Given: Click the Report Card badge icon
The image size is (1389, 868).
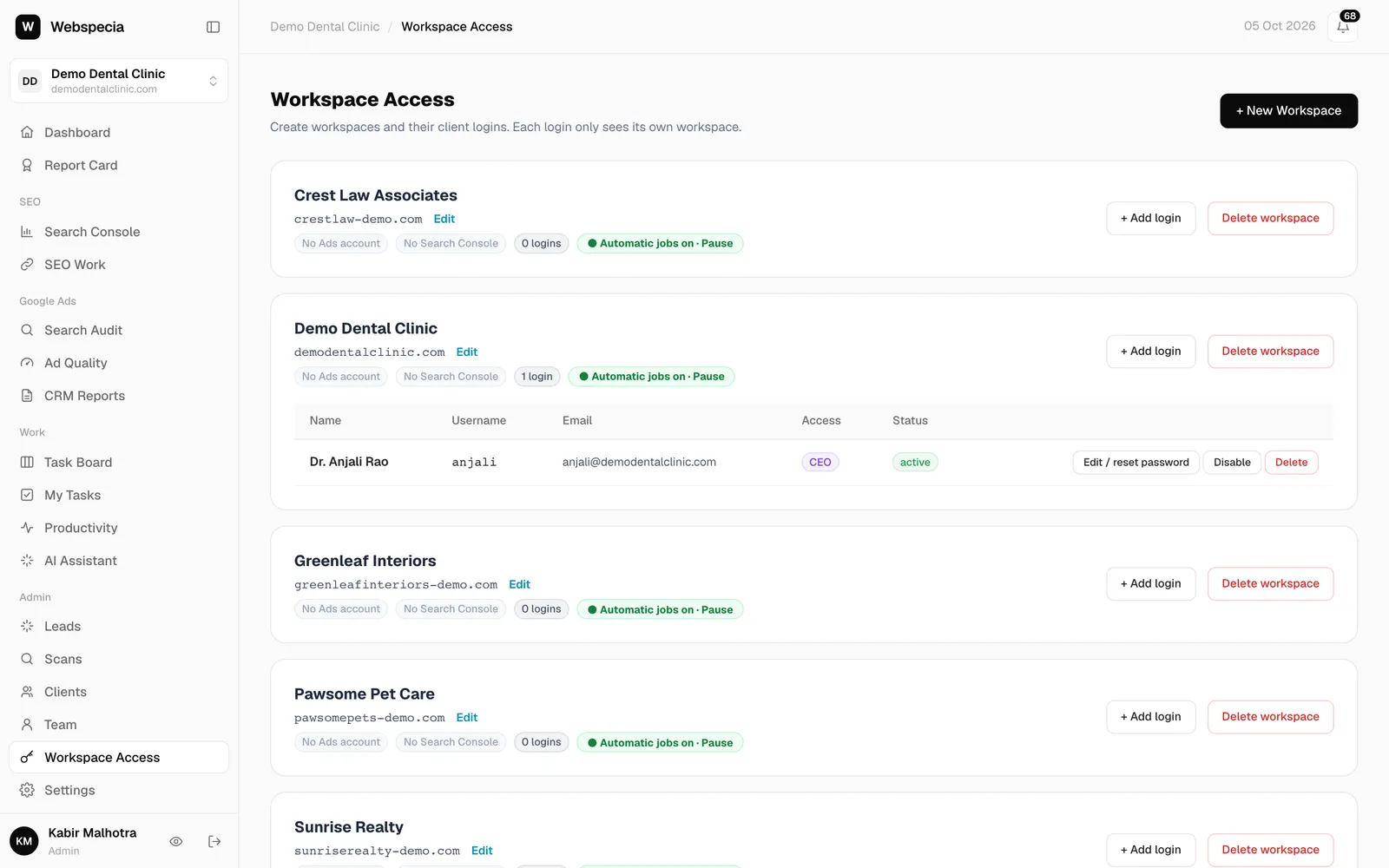Looking at the screenshot, I should [27, 166].
